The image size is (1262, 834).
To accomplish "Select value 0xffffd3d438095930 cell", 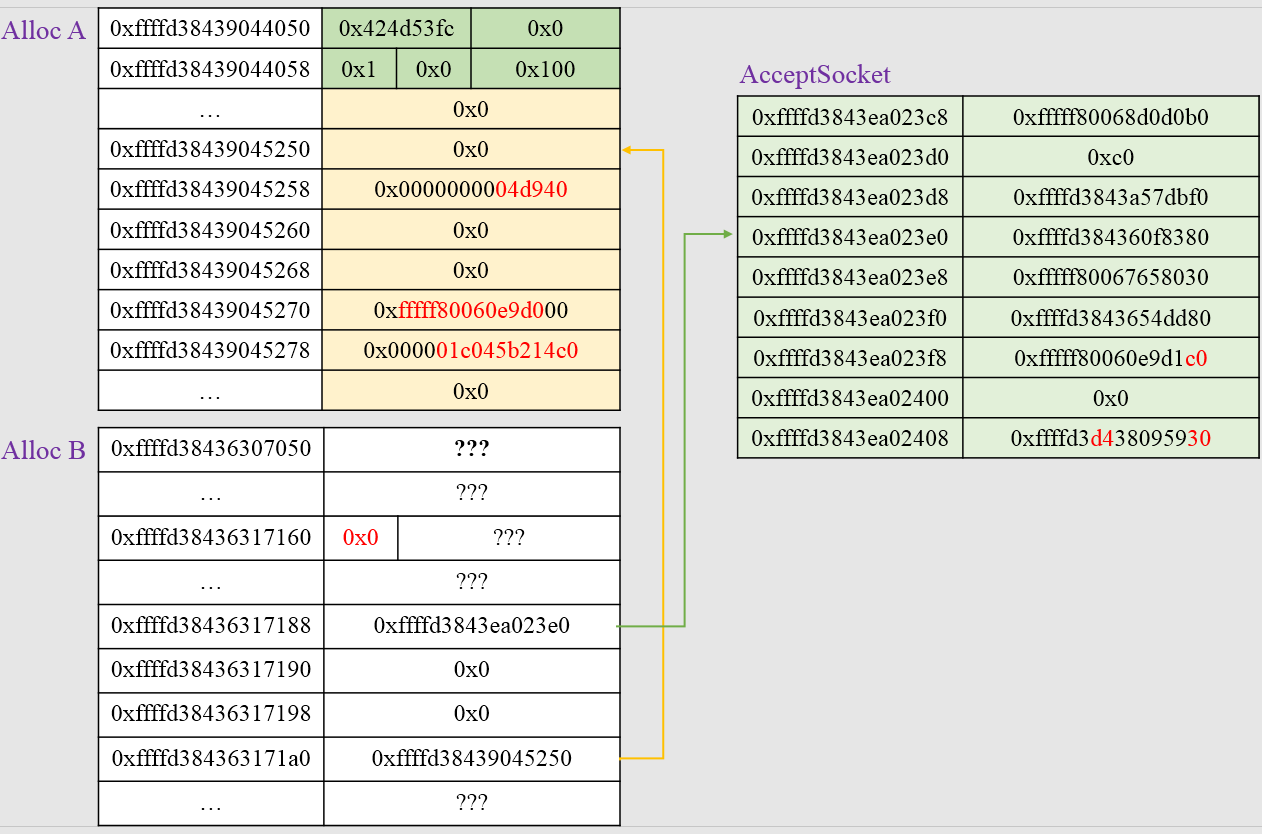I will tap(1111, 437).
